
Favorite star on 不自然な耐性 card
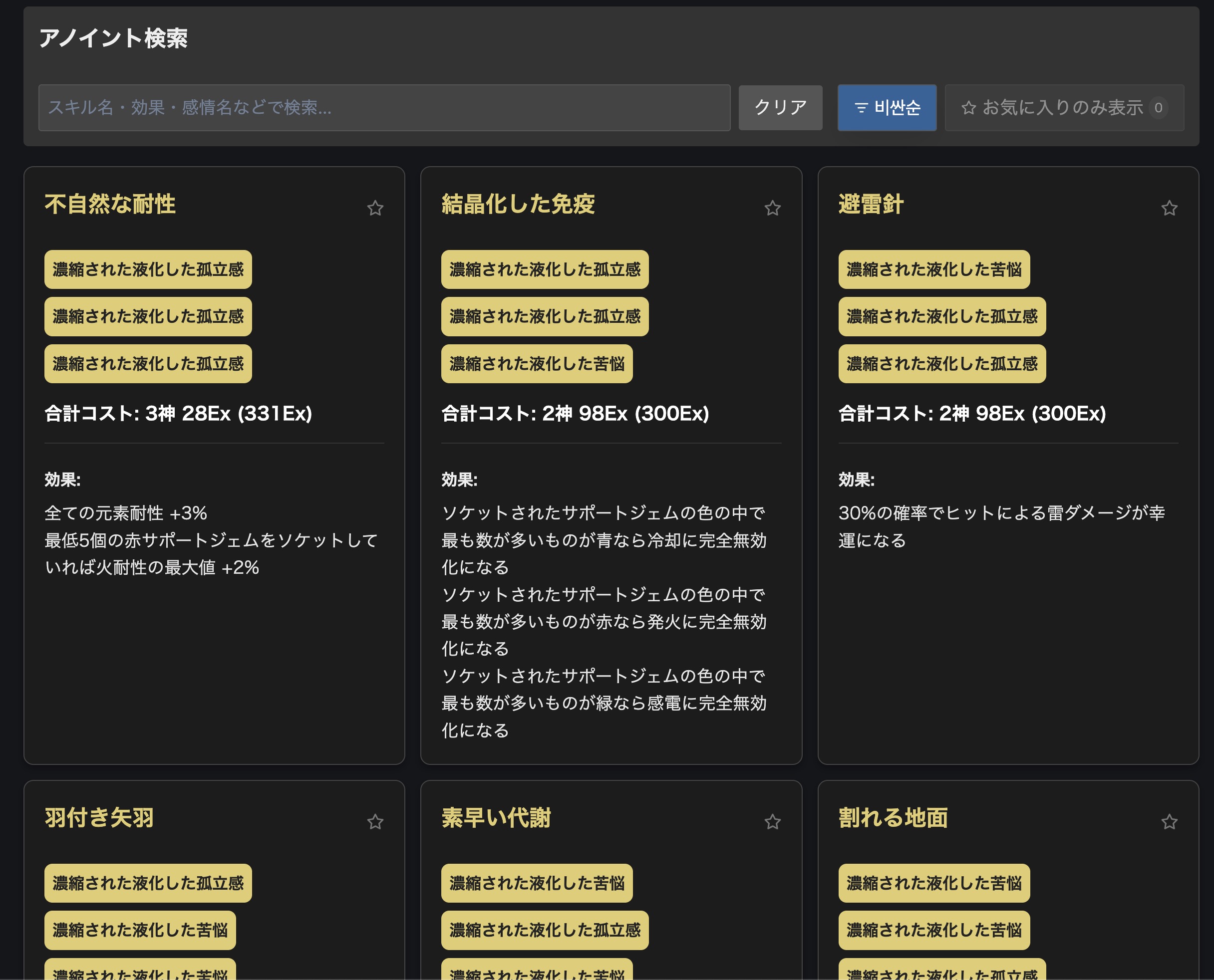coord(375,208)
